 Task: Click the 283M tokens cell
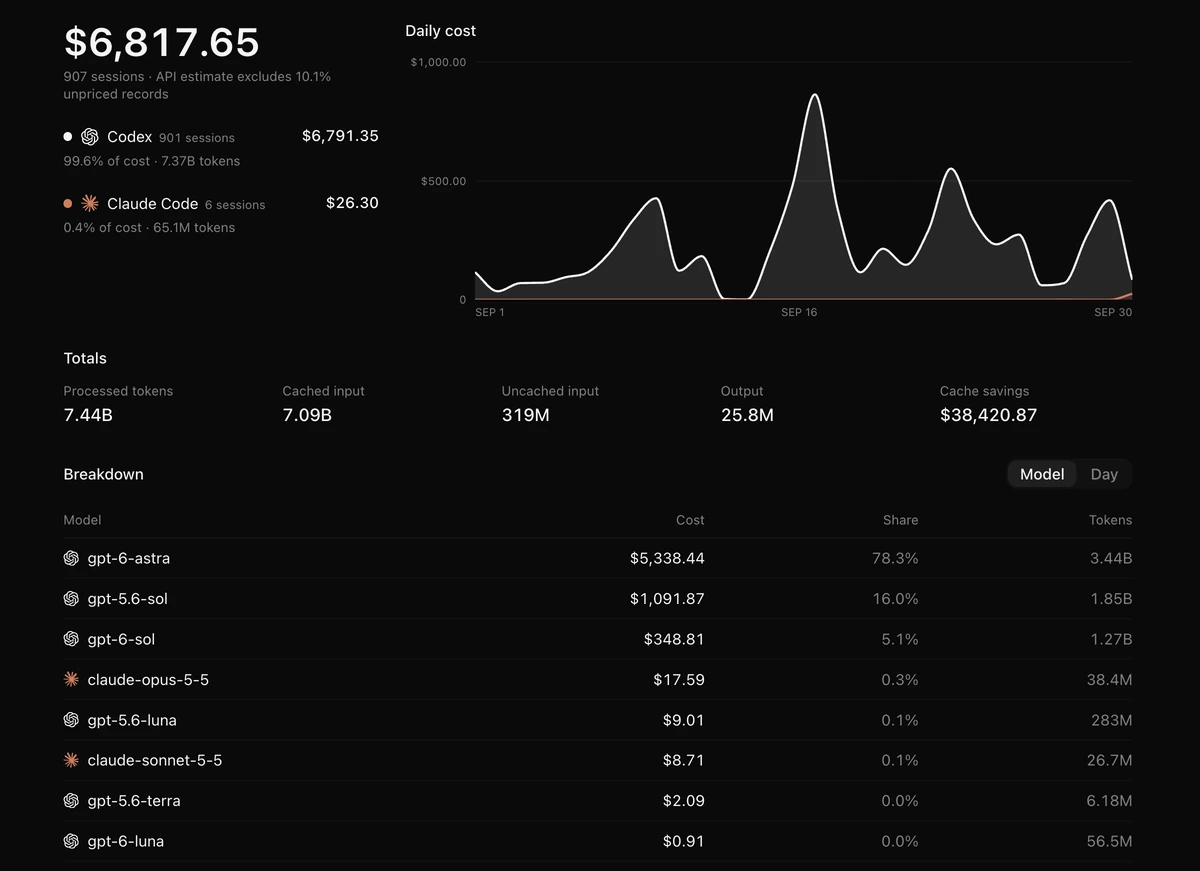(1112, 720)
